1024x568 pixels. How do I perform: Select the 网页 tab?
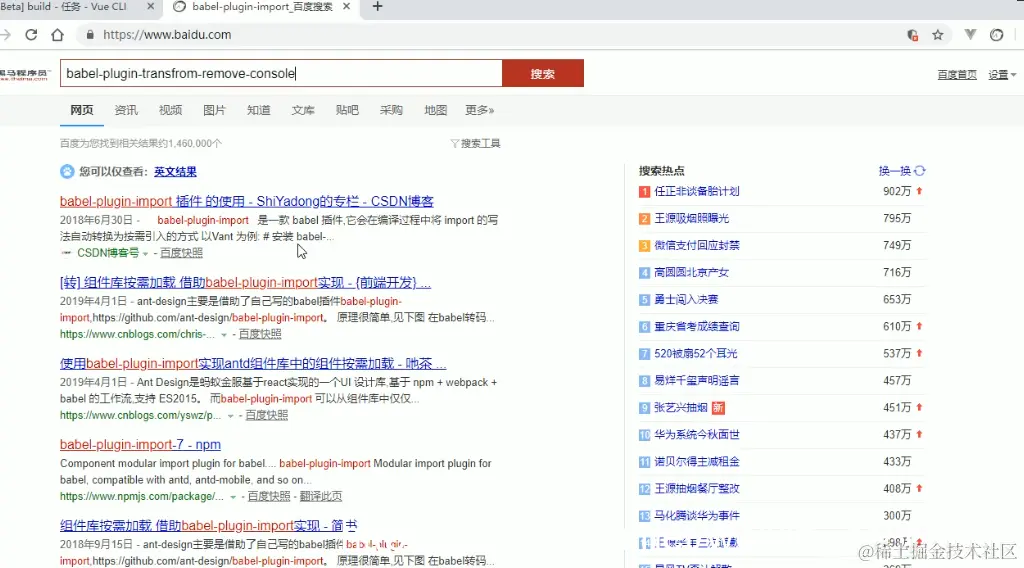(x=82, y=110)
